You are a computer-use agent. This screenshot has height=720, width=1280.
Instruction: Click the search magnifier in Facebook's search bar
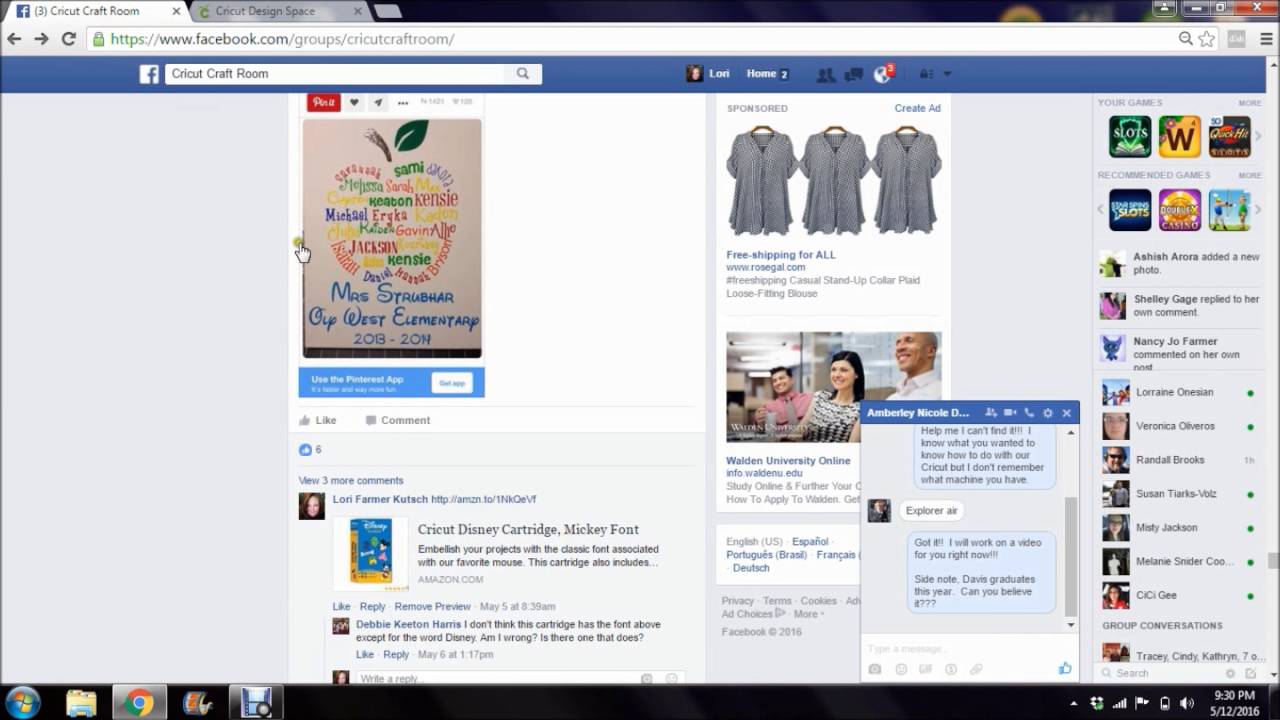[523, 74]
